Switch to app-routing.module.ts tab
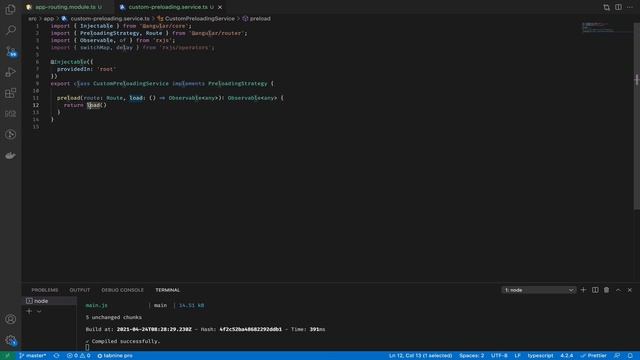Screen dimensions: 640x360 click(x=64, y=7)
